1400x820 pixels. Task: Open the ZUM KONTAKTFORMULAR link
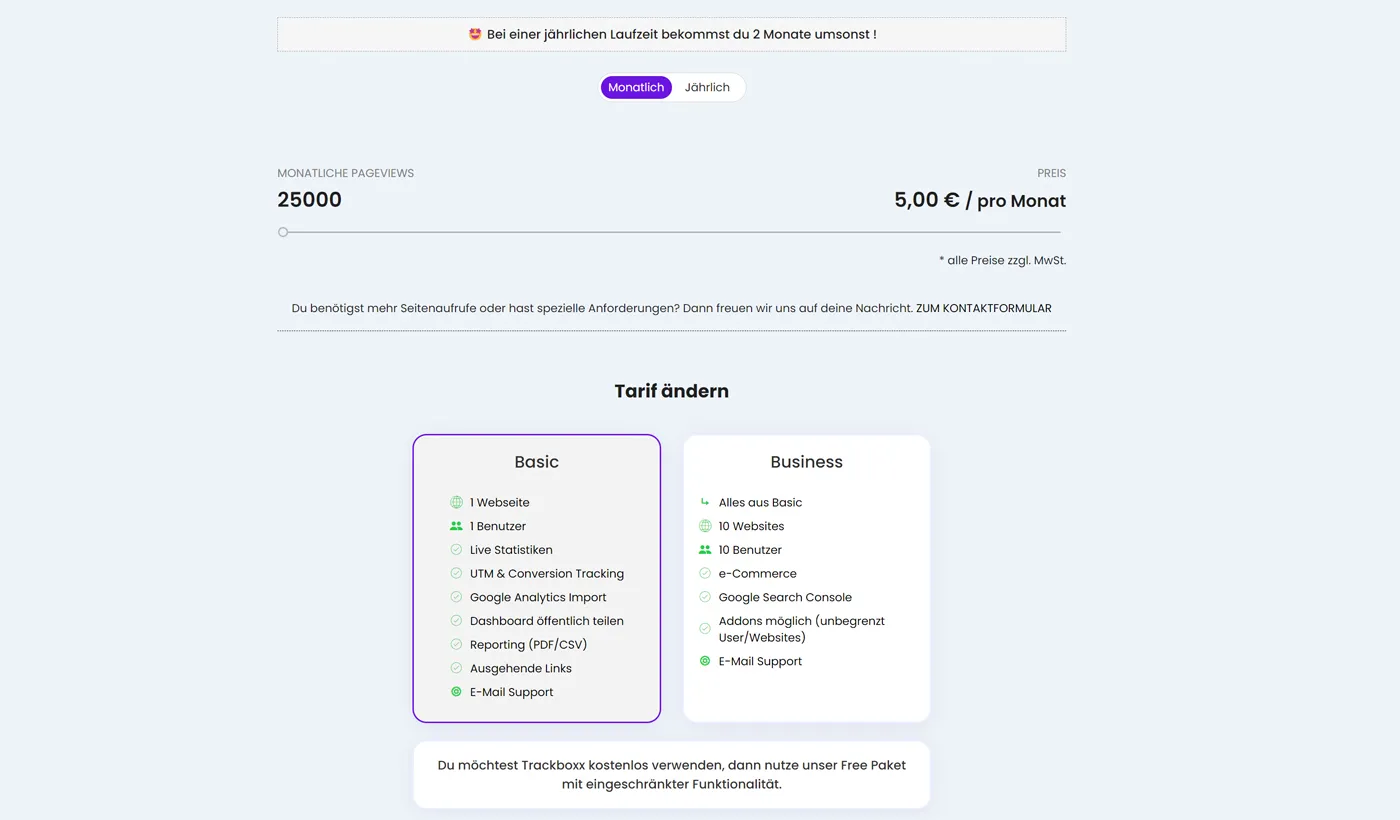click(x=983, y=308)
